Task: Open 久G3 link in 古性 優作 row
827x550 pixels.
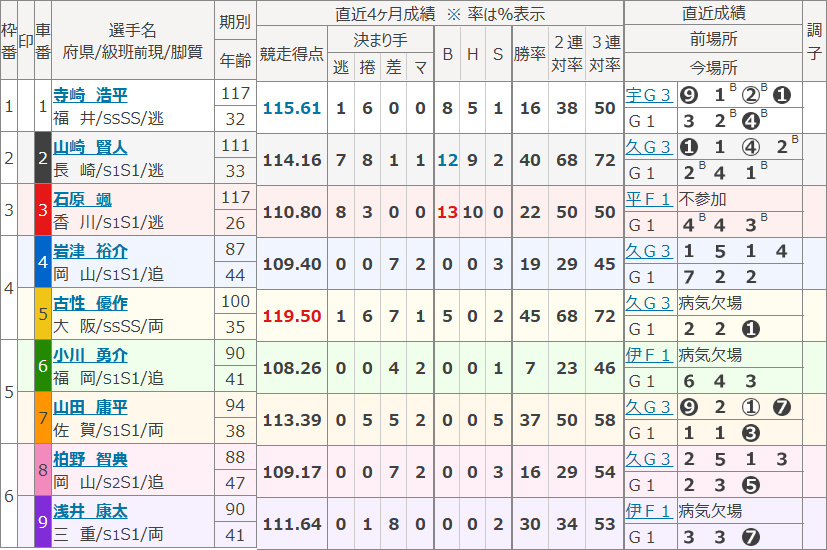Action: point(649,303)
